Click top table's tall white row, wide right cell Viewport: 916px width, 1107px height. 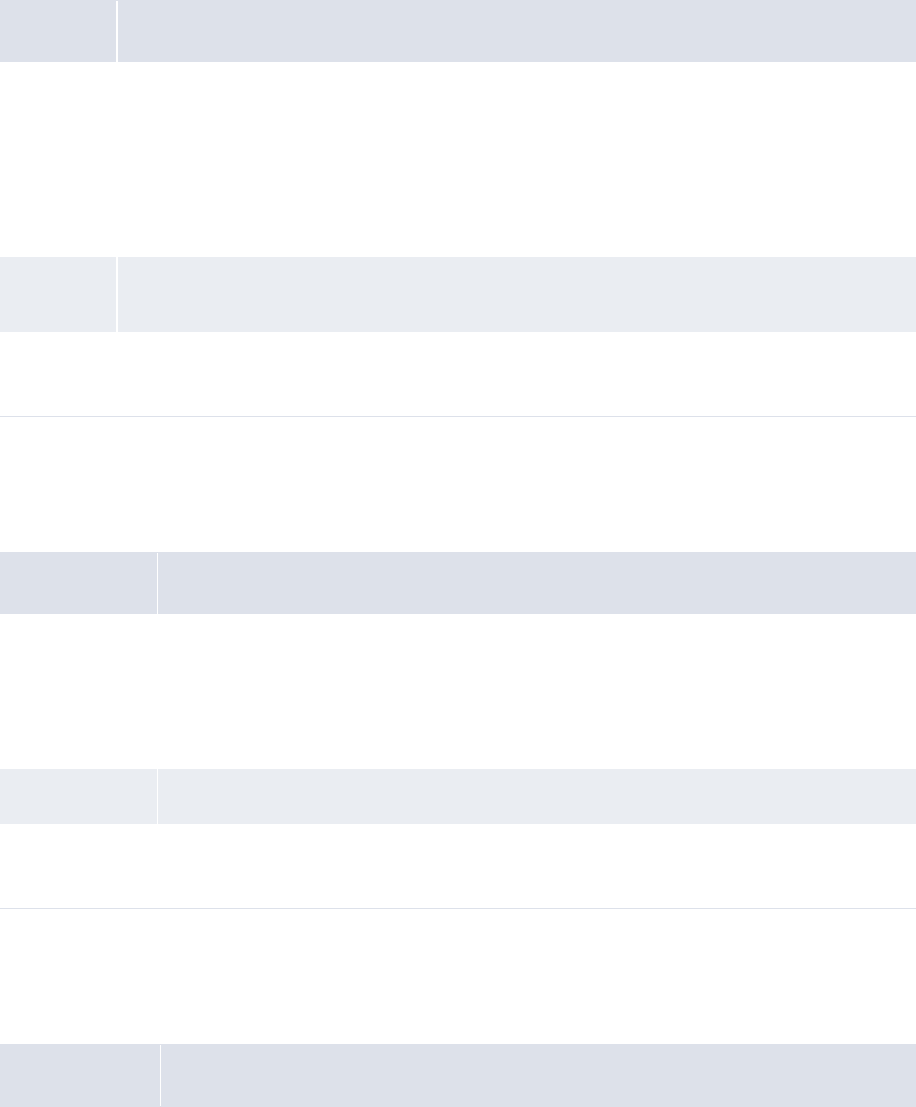pyautogui.click(x=516, y=159)
